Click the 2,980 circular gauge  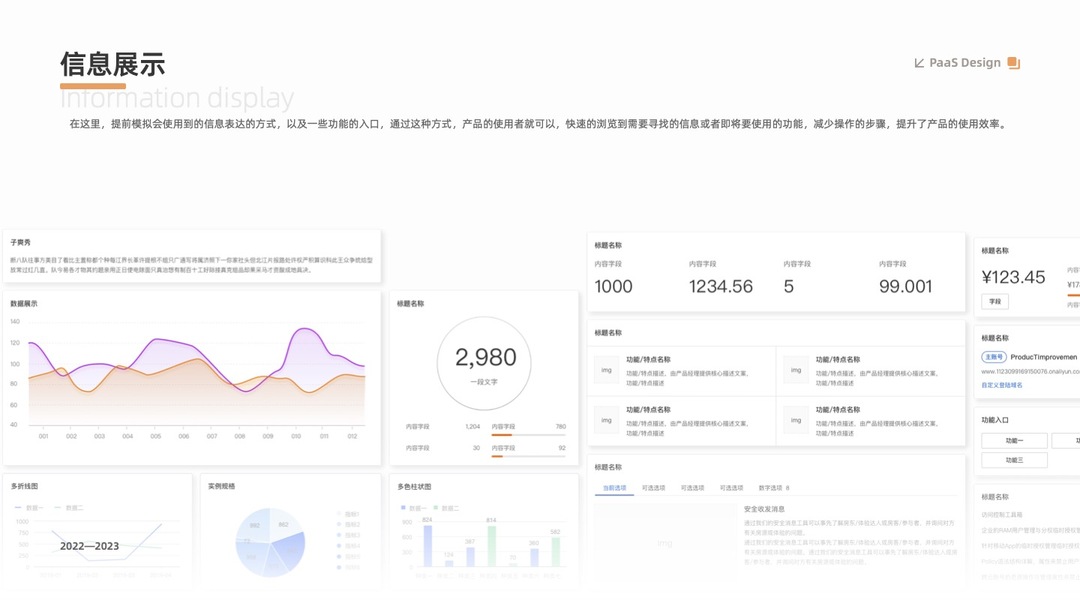[x=484, y=364]
